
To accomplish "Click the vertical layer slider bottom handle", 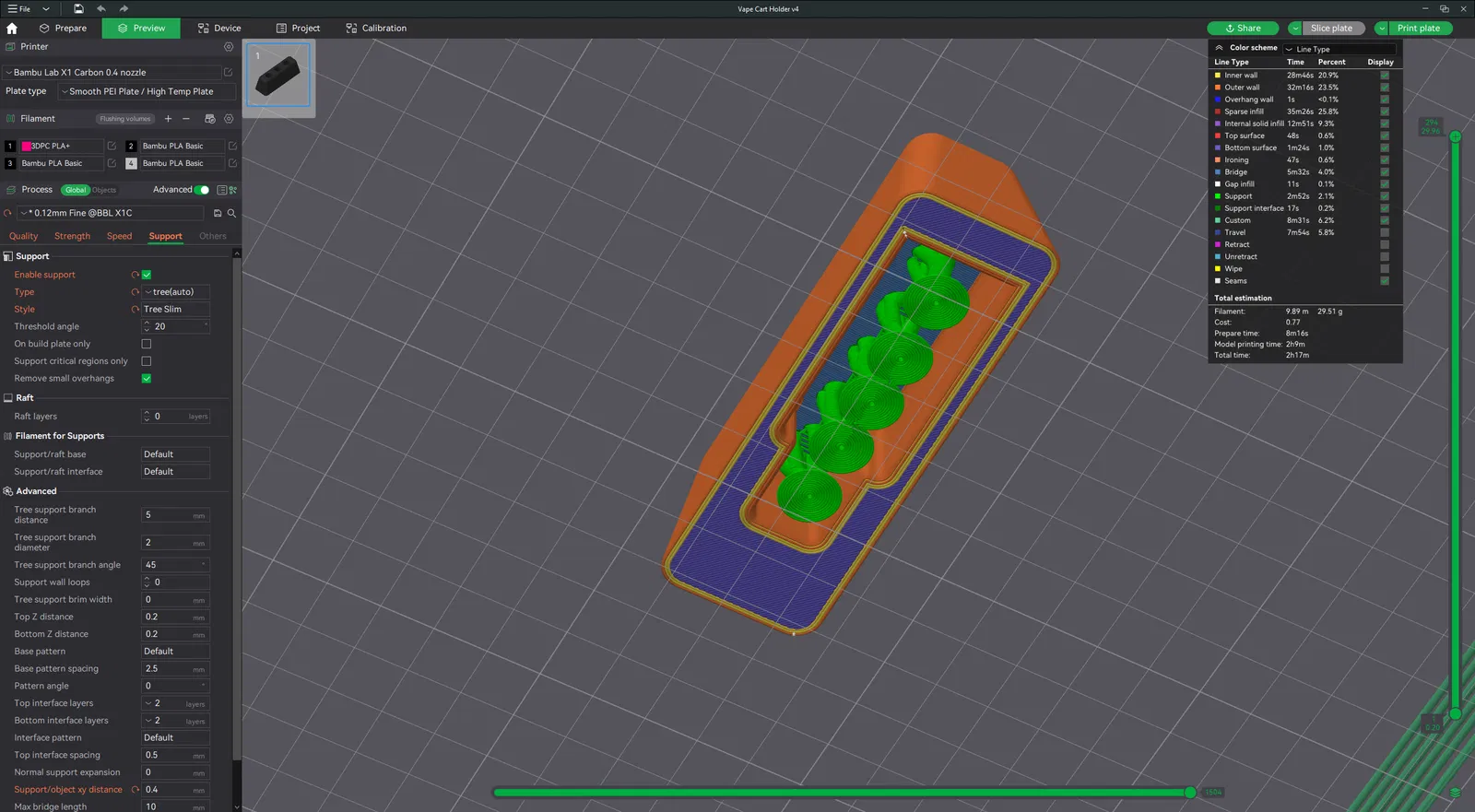I will click(x=1455, y=713).
